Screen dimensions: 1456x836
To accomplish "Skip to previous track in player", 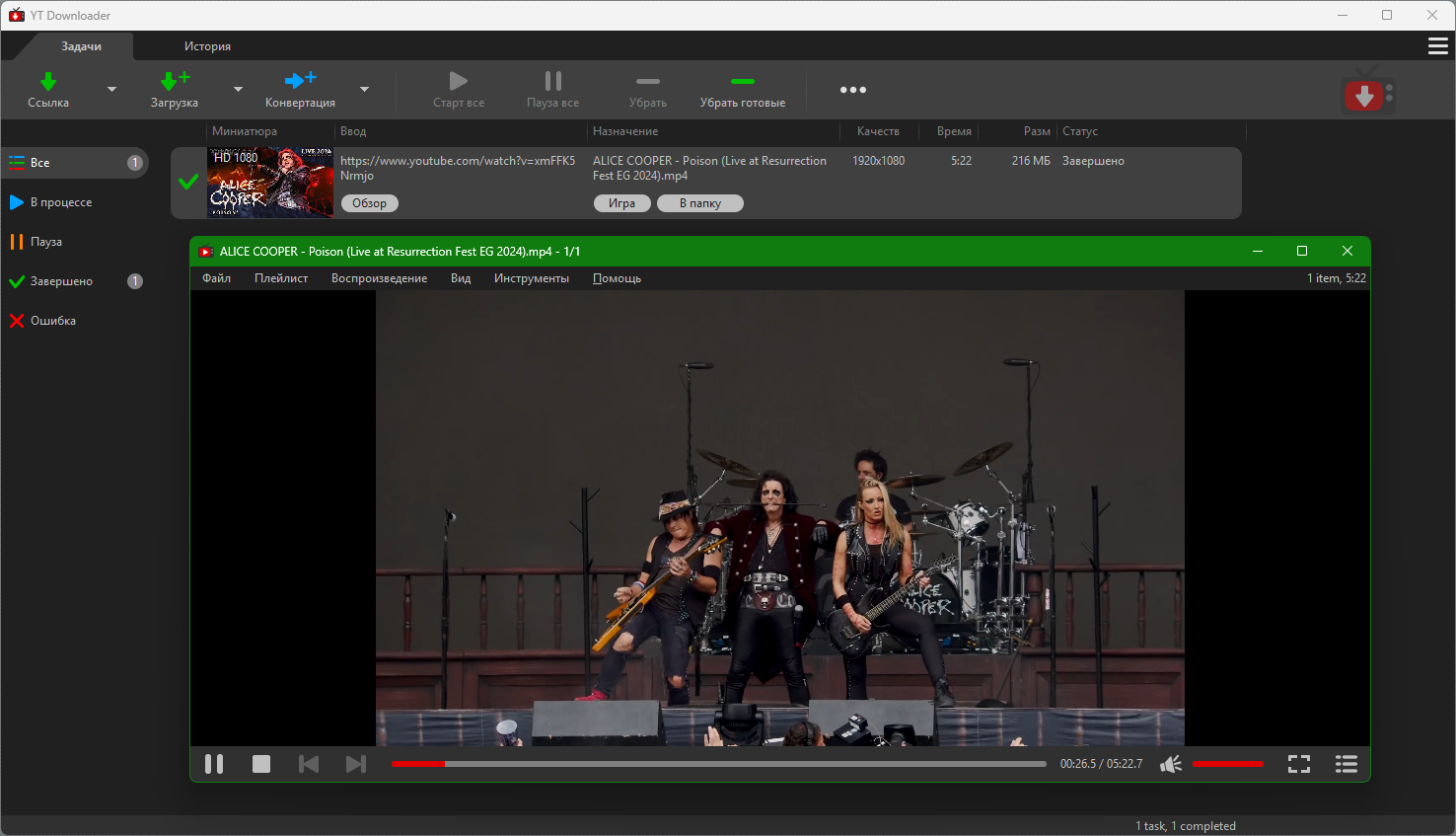I will click(309, 764).
